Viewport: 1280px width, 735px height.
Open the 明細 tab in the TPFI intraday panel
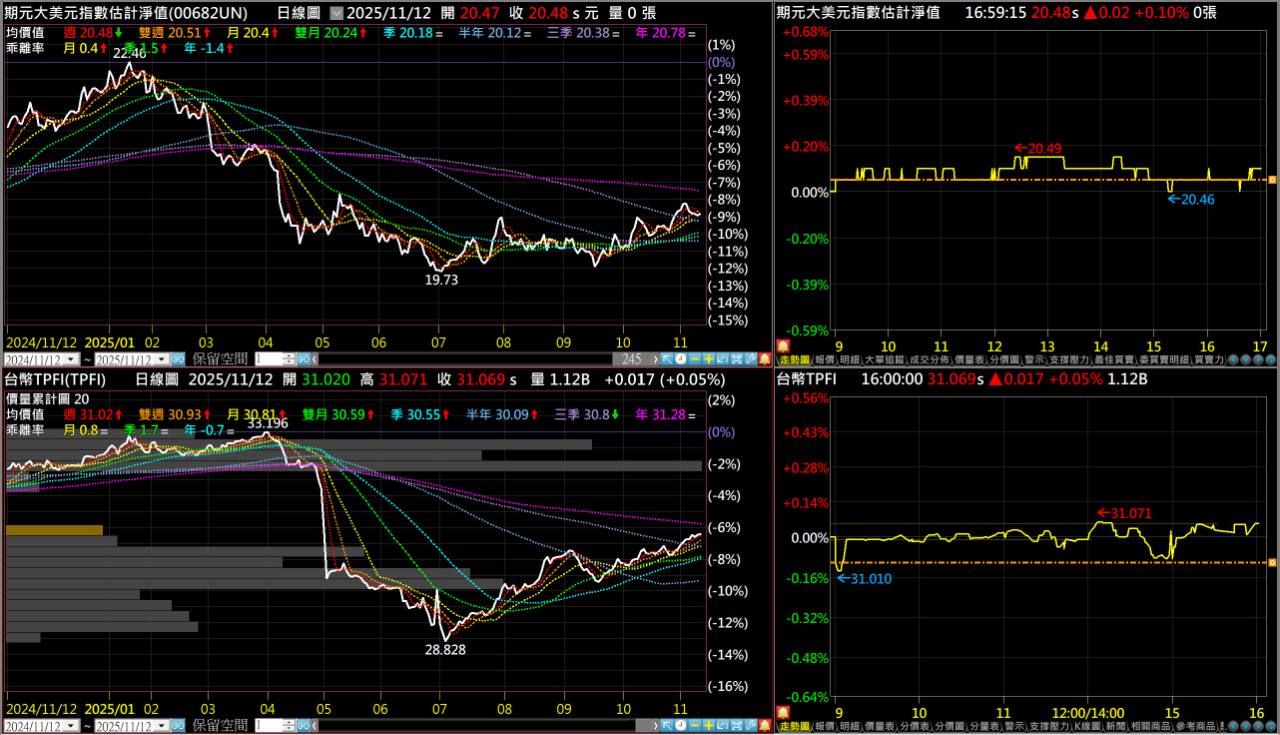click(850, 726)
